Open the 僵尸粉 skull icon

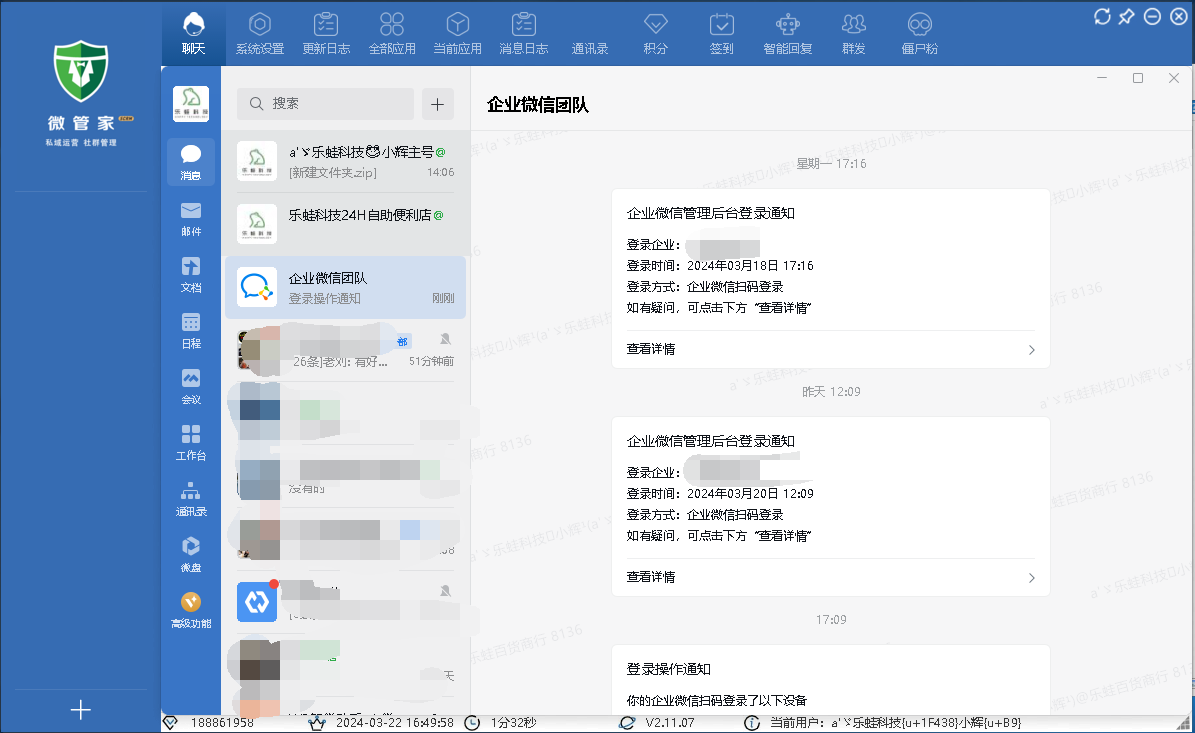[919, 33]
